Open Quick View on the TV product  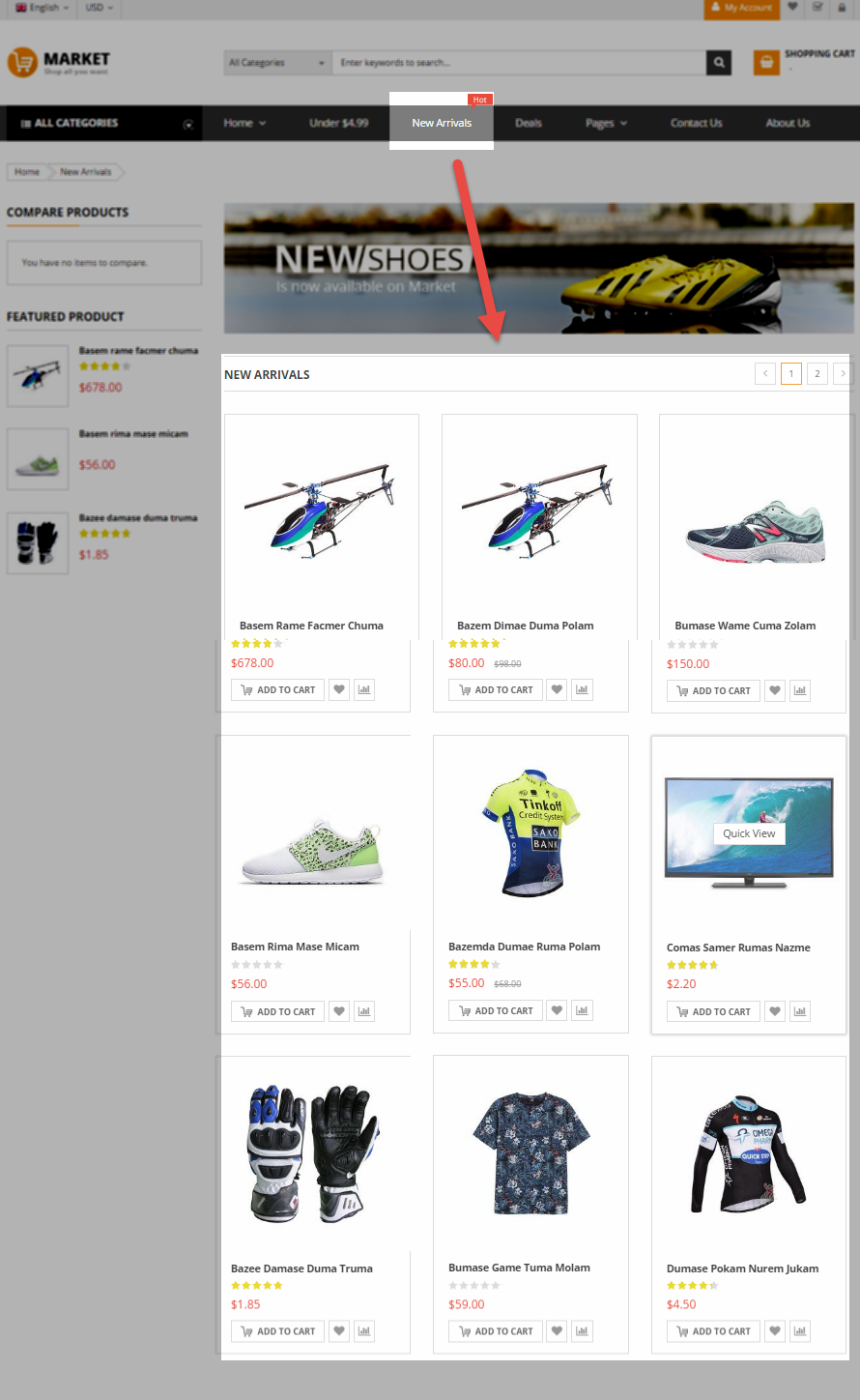(749, 833)
